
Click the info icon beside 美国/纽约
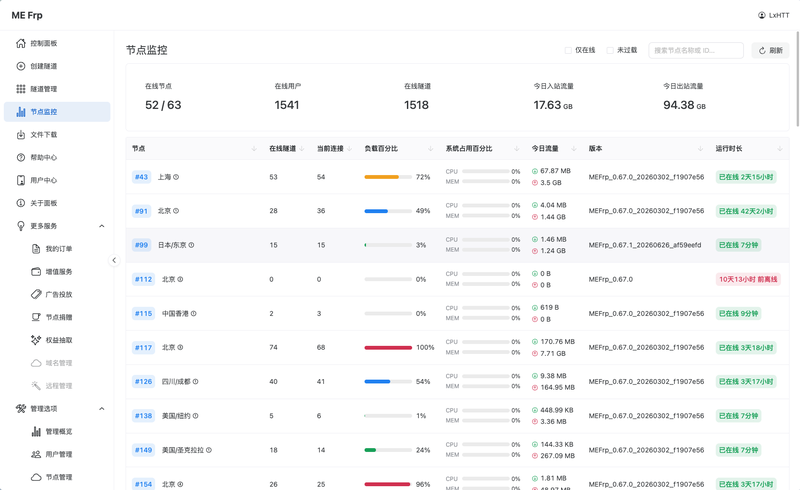coord(195,416)
